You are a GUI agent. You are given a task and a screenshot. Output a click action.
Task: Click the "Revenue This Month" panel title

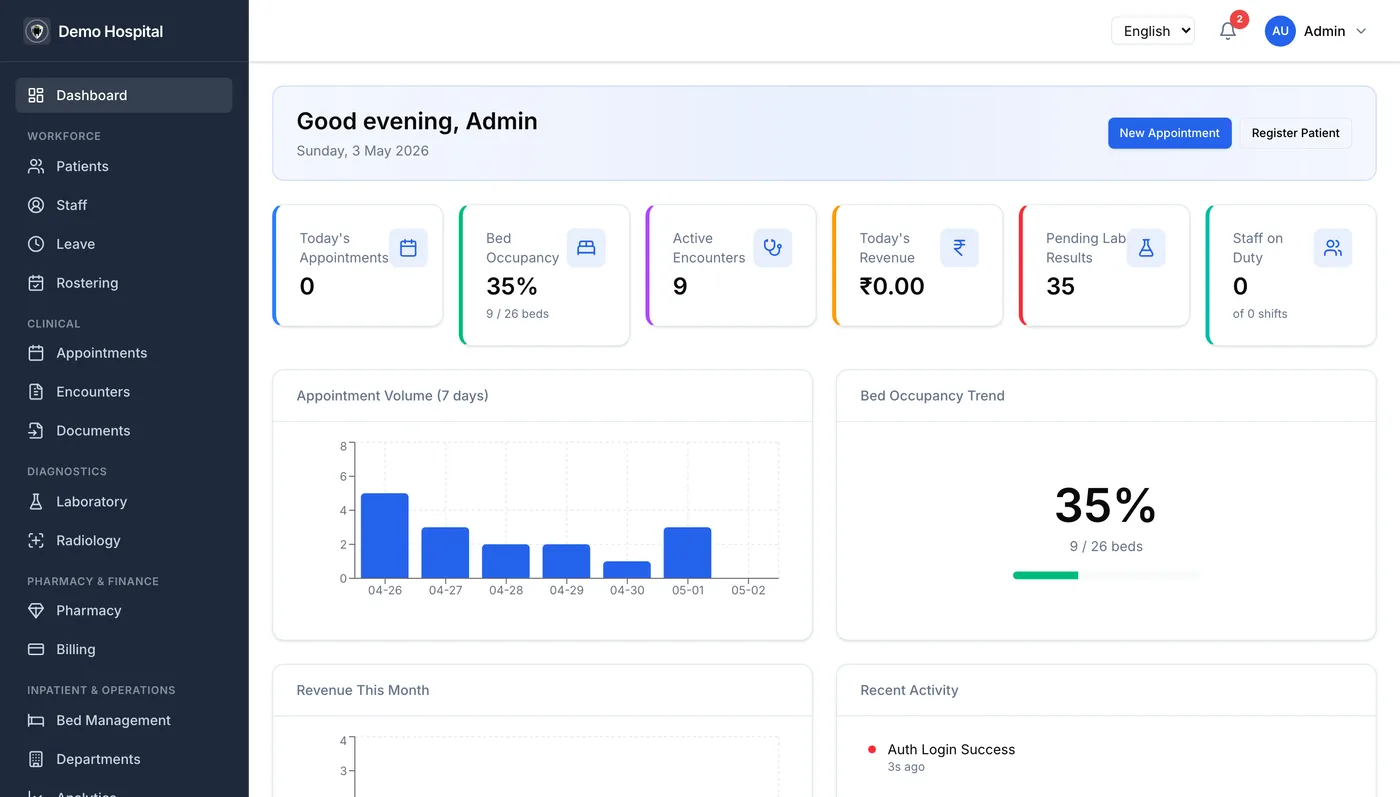(363, 690)
